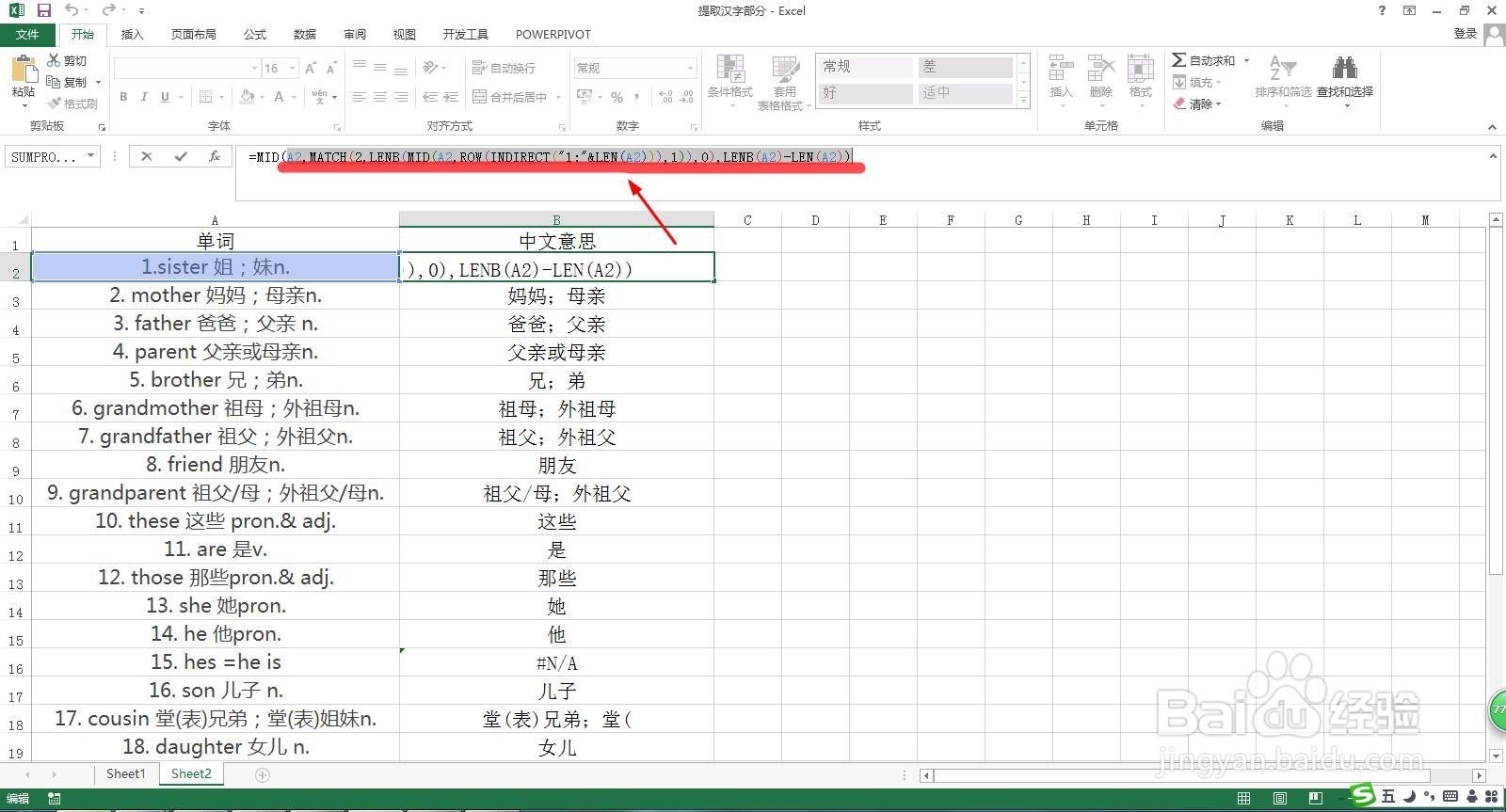Select cell B16 showing #N/A
1506x812 pixels.
pos(556,662)
